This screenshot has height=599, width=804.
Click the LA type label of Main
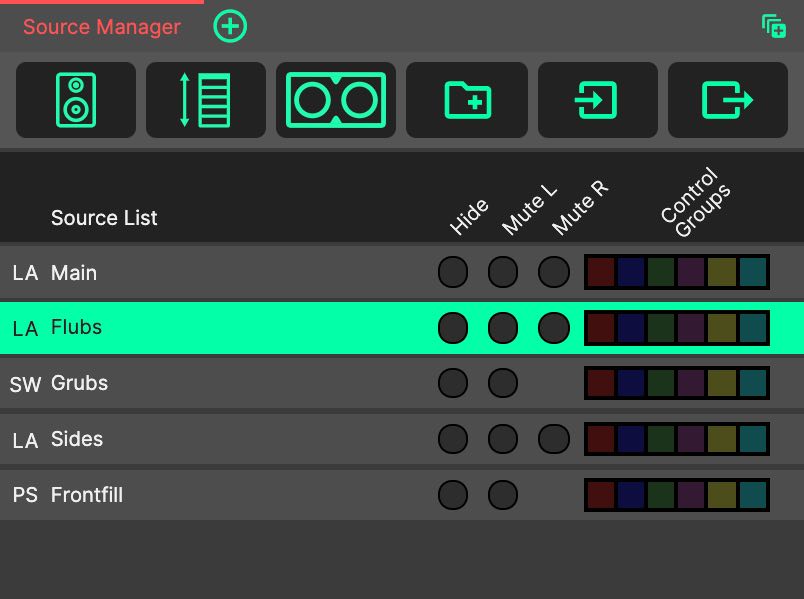[x=25, y=273]
